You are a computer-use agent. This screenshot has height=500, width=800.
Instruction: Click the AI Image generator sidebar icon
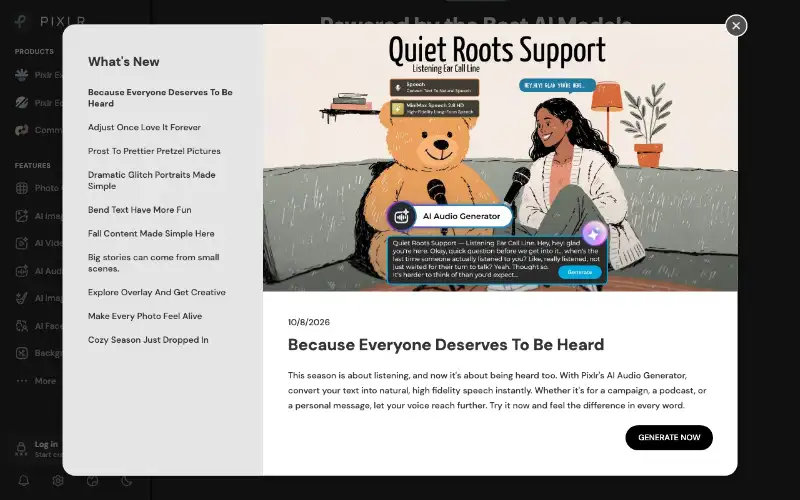coord(21,216)
